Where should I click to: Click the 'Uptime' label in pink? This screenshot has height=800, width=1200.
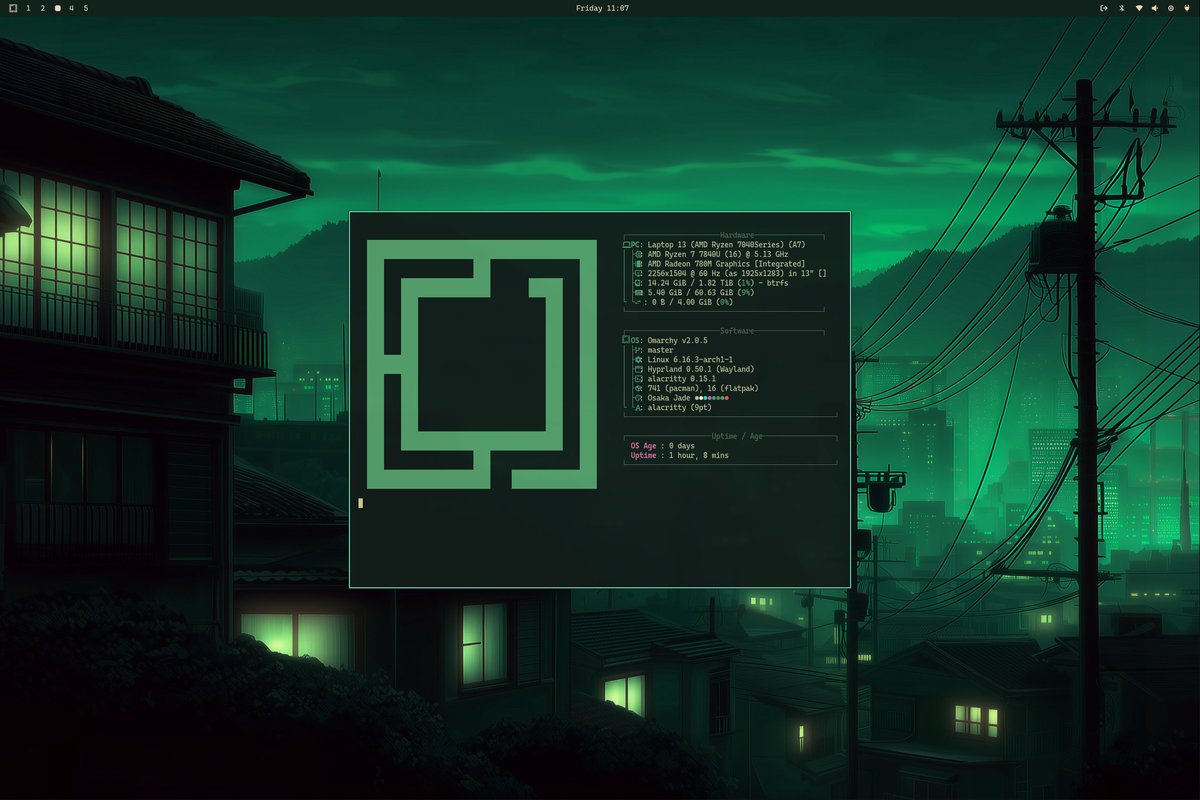pyautogui.click(x=643, y=455)
